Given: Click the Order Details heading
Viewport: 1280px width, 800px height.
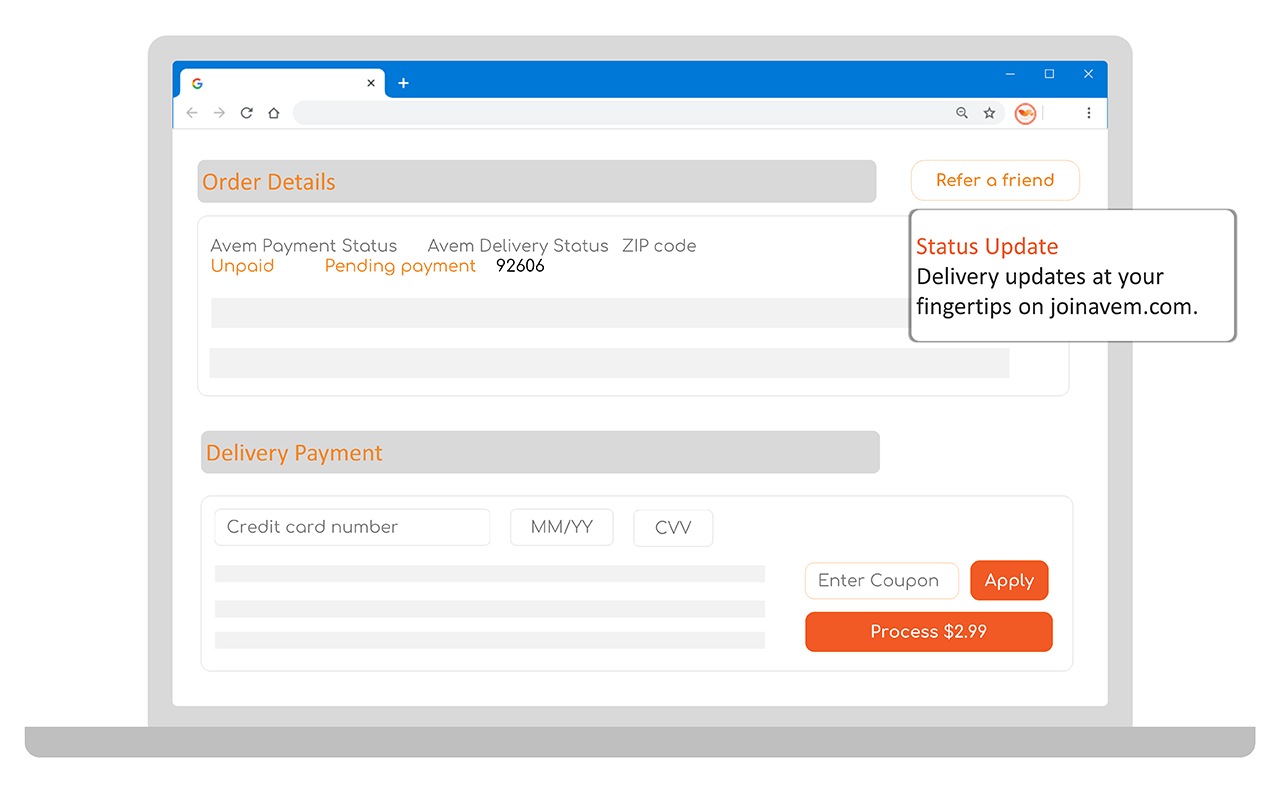Looking at the screenshot, I should pos(269,182).
